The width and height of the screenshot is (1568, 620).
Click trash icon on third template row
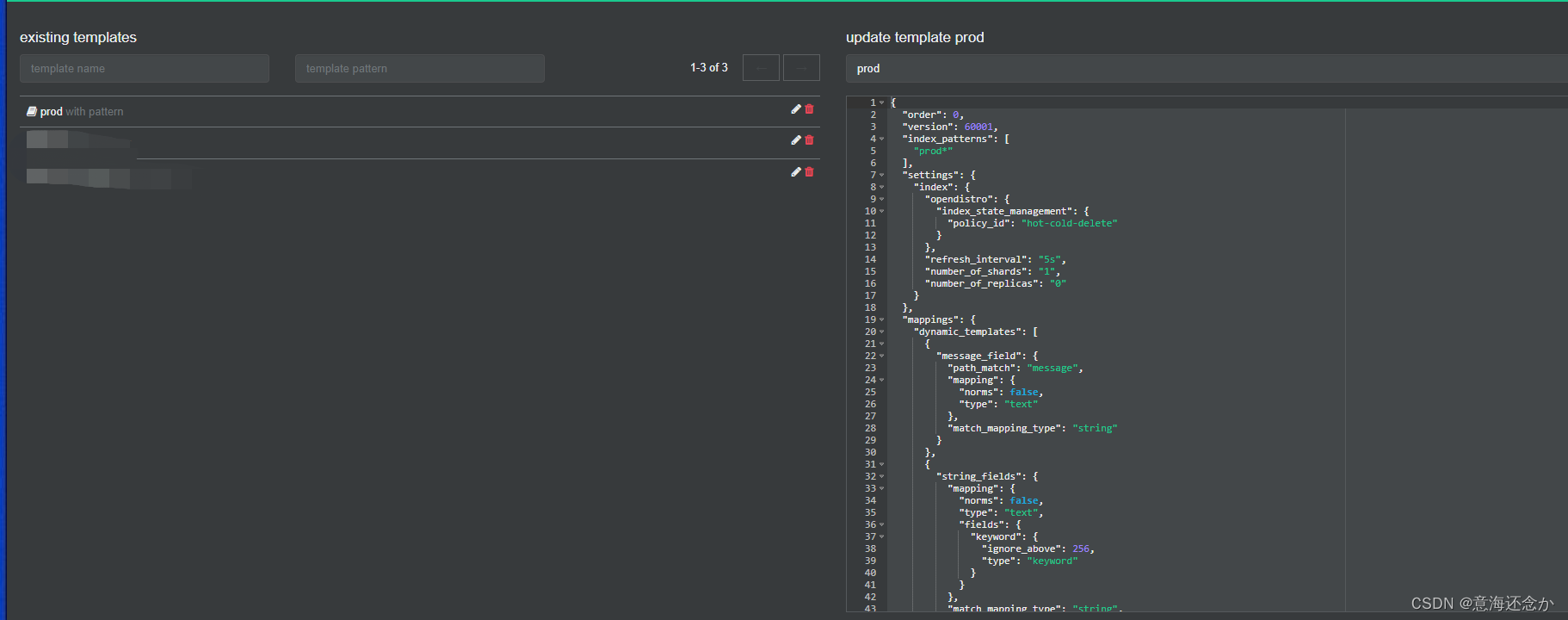click(x=809, y=172)
